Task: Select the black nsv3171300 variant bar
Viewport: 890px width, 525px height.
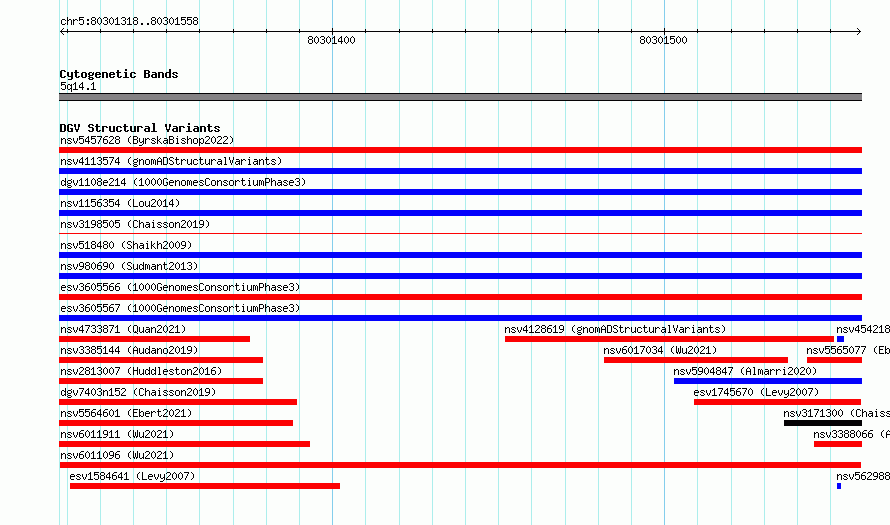Action: 823,423
